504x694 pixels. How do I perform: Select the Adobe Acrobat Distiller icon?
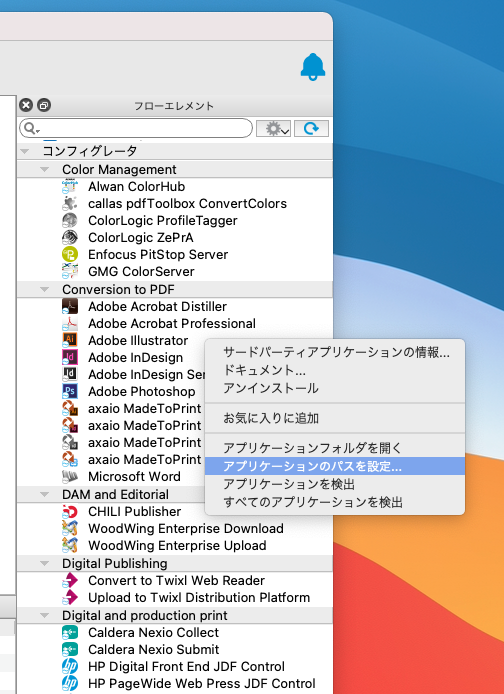pos(70,306)
